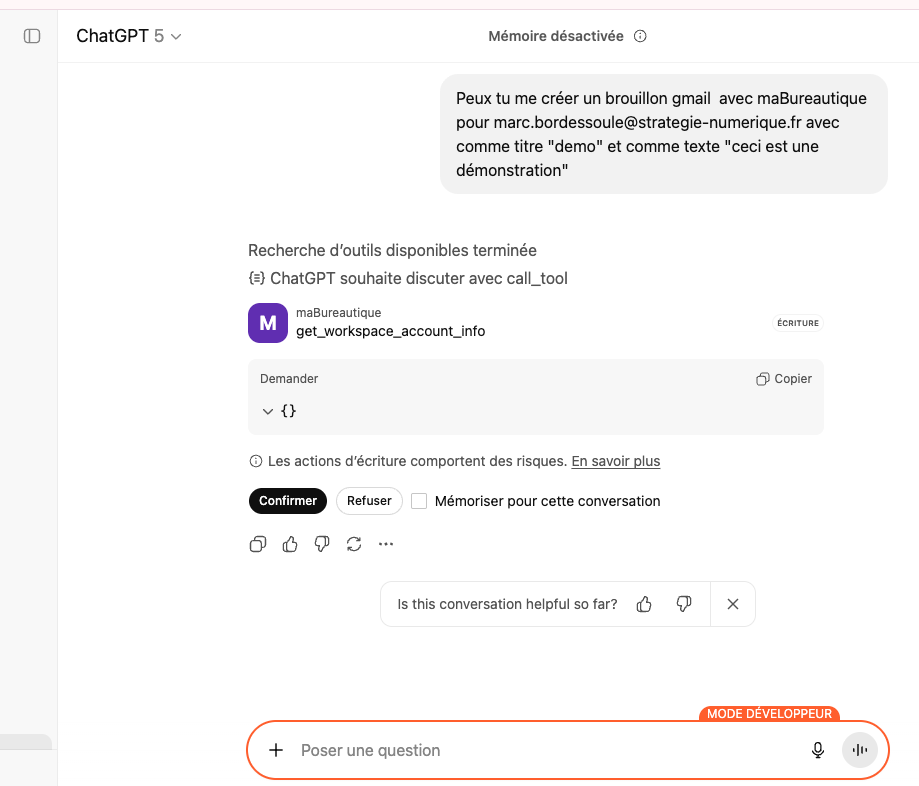The image size is (919, 786).
Task: Click the Refuser button
Action: pyautogui.click(x=369, y=501)
